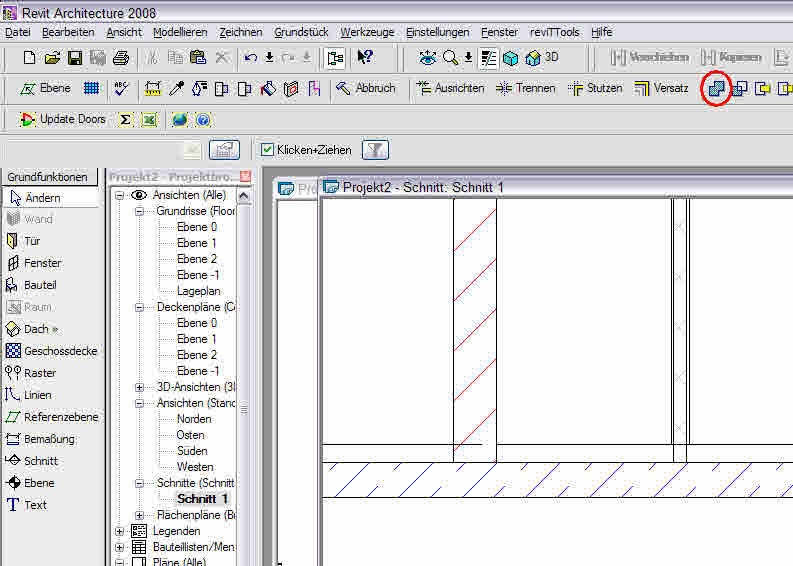Image resolution: width=793 pixels, height=566 pixels.
Task: Select the Ebene work plane tool
Action: coord(45,89)
